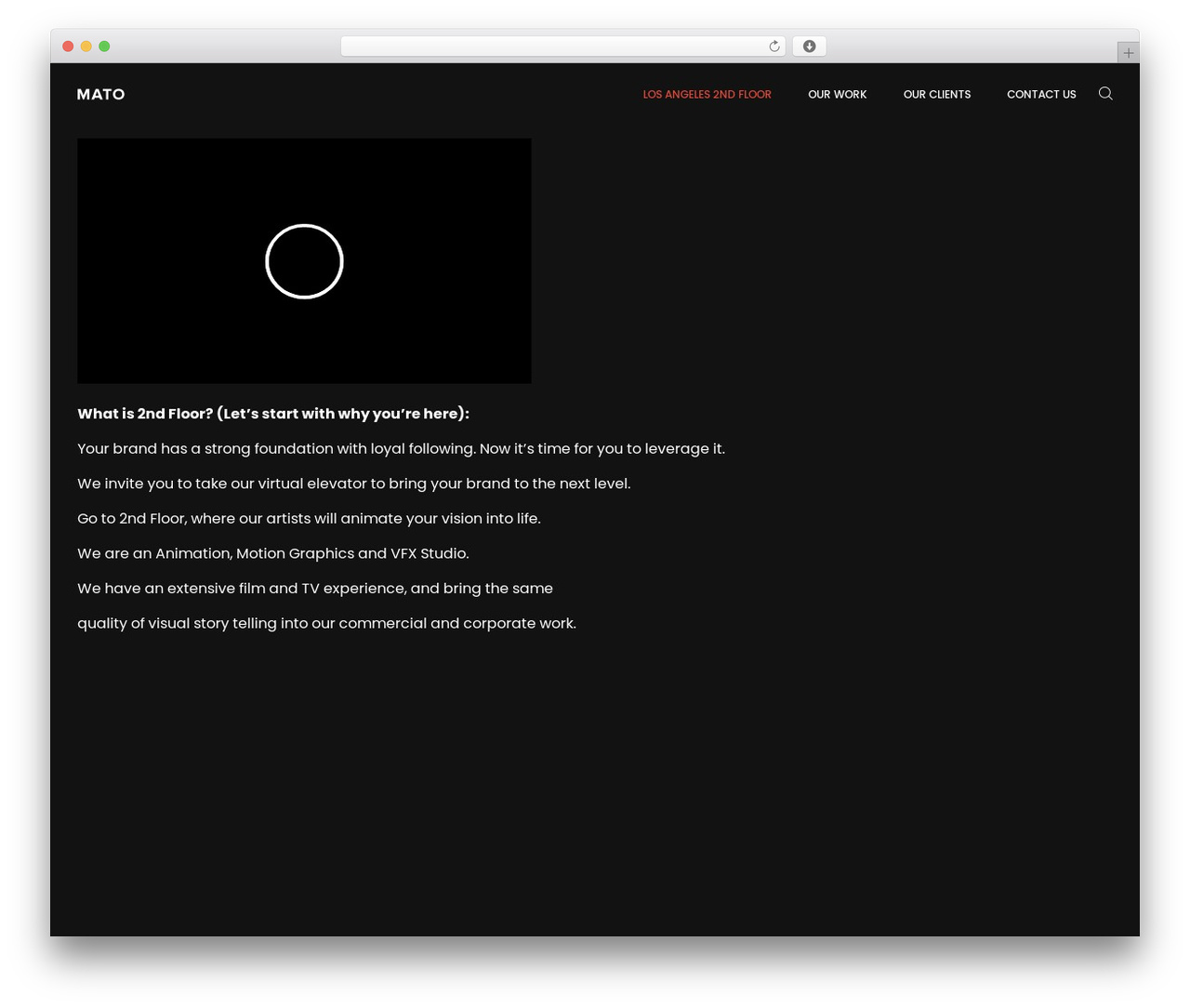Open the Los Angeles 2nd Floor menu item

tap(707, 94)
